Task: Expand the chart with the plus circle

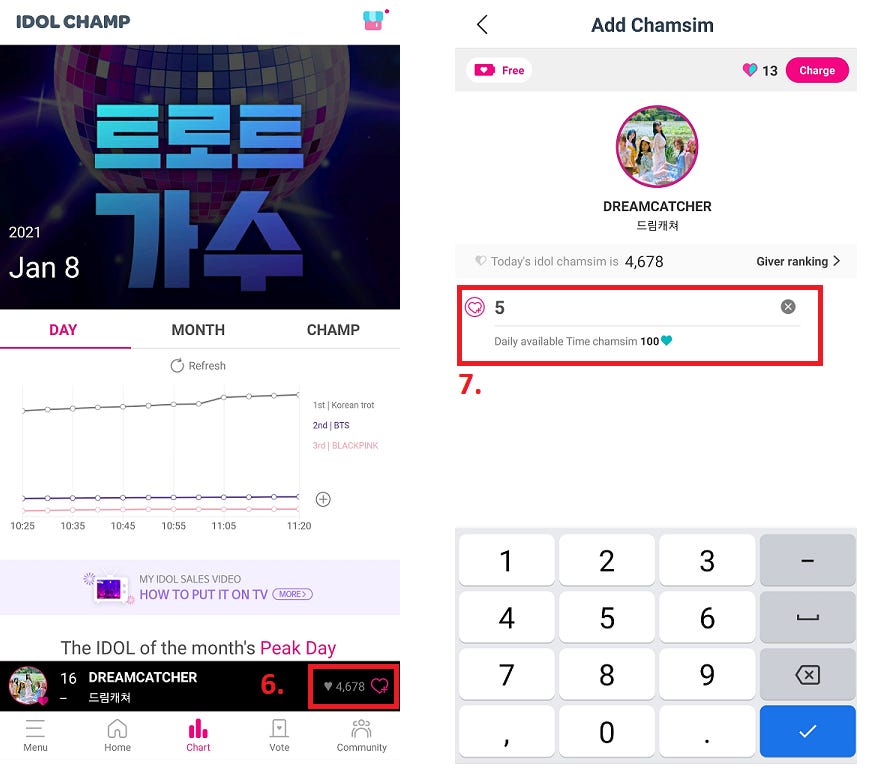Action: tap(323, 499)
